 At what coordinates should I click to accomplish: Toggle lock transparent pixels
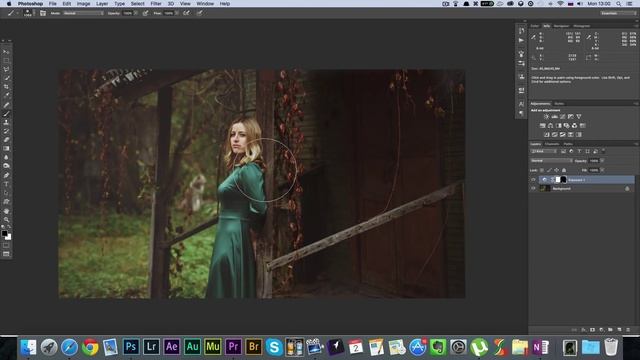click(542, 170)
